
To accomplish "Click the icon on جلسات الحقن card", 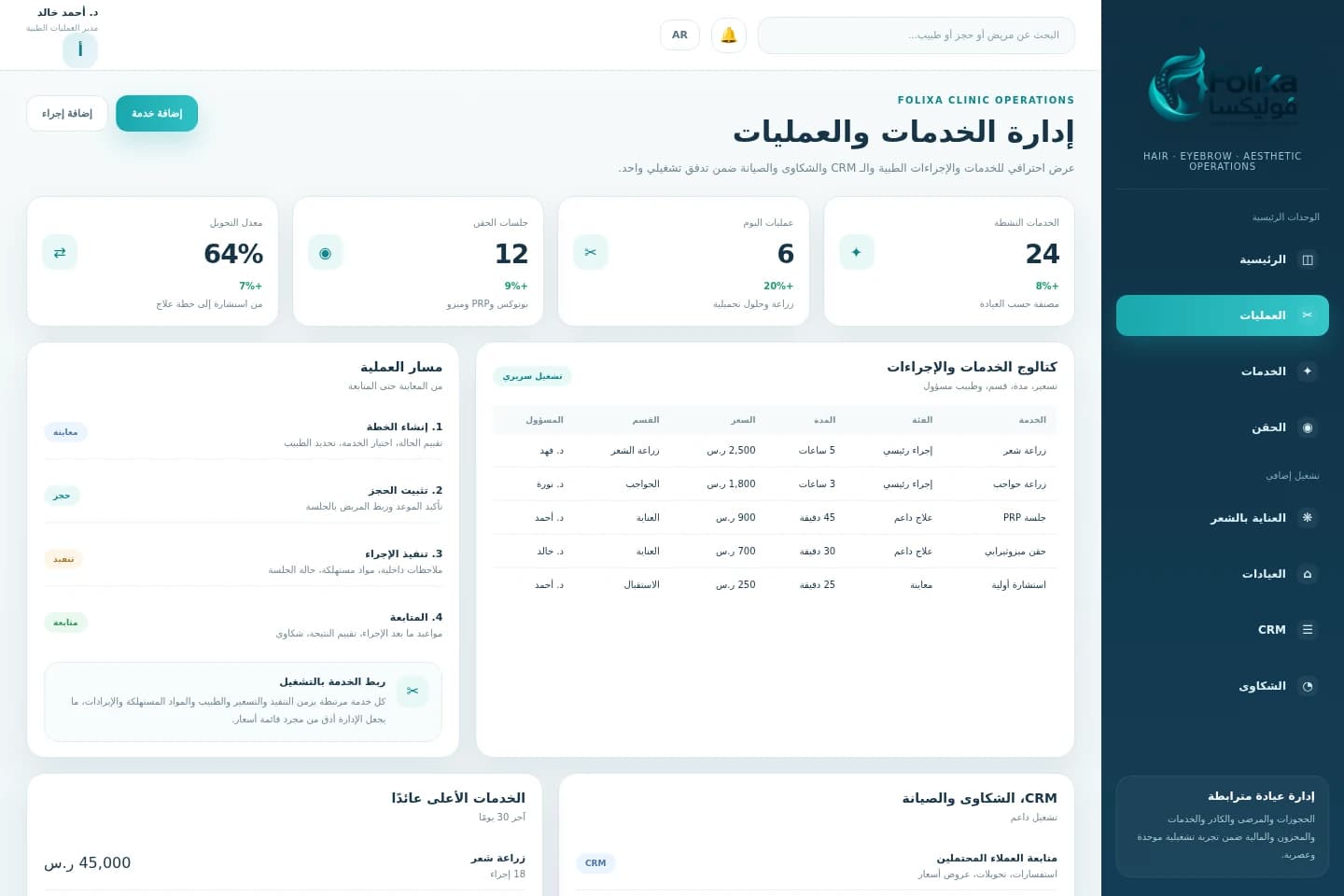I will coord(326,252).
